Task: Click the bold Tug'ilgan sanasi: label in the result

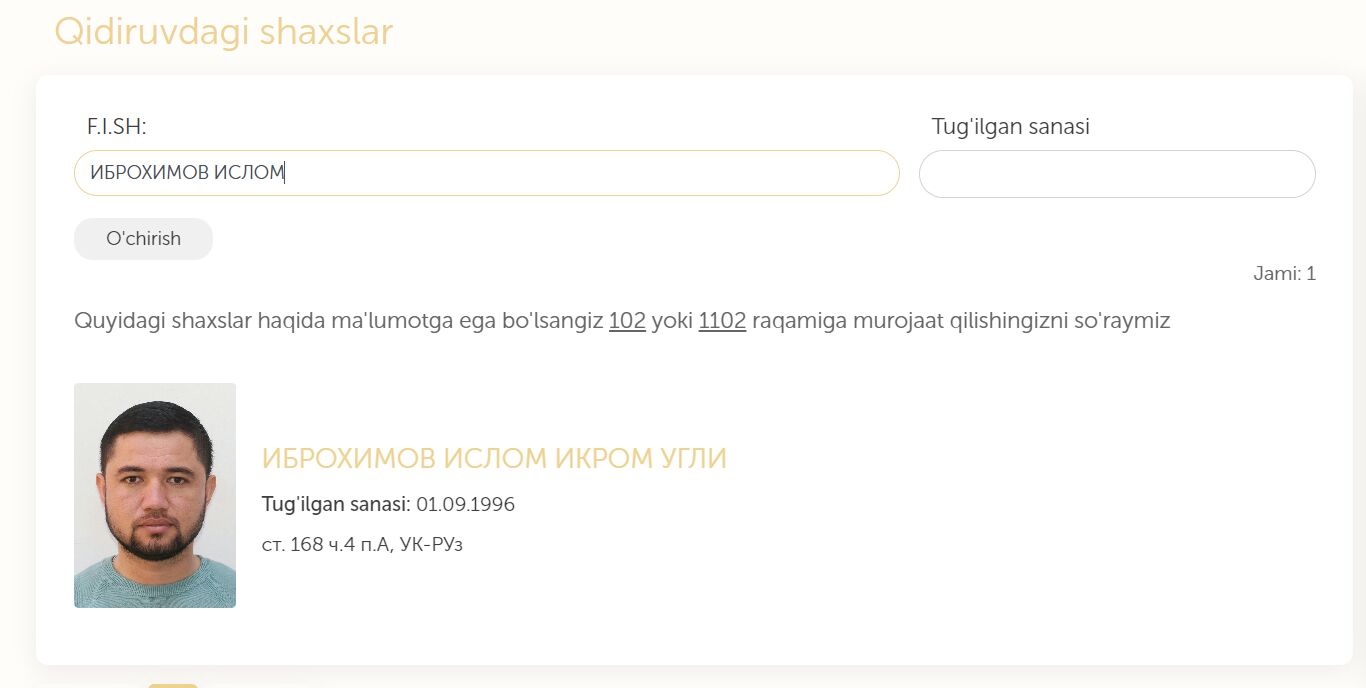Action: pos(336,504)
